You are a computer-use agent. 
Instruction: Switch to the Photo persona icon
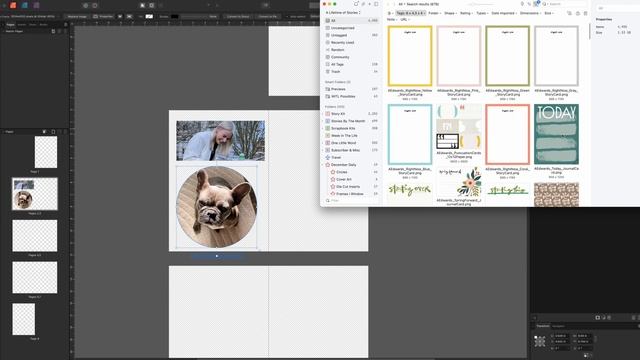pos(36,5)
